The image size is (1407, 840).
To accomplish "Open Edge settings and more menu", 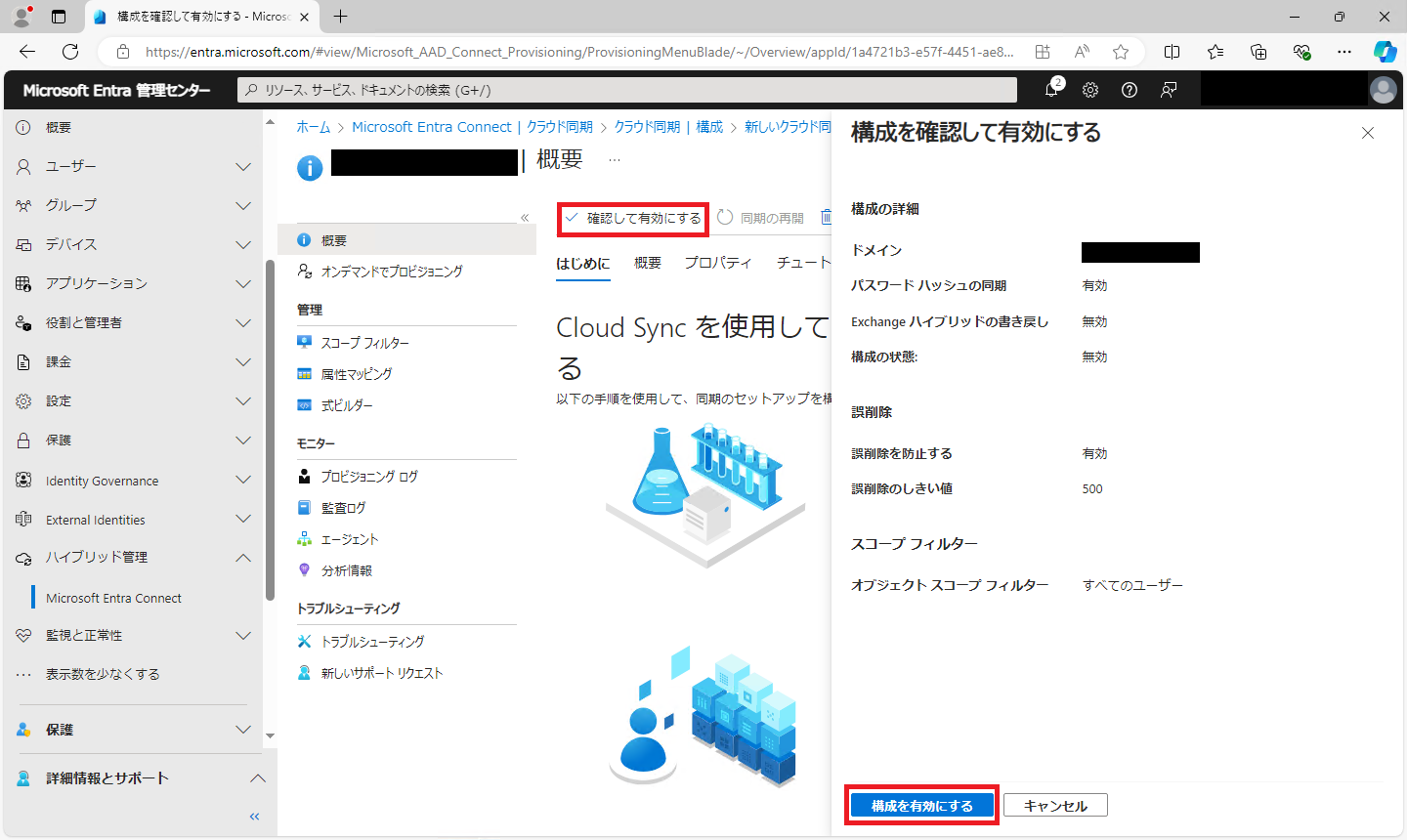I will click(1344, 52).
